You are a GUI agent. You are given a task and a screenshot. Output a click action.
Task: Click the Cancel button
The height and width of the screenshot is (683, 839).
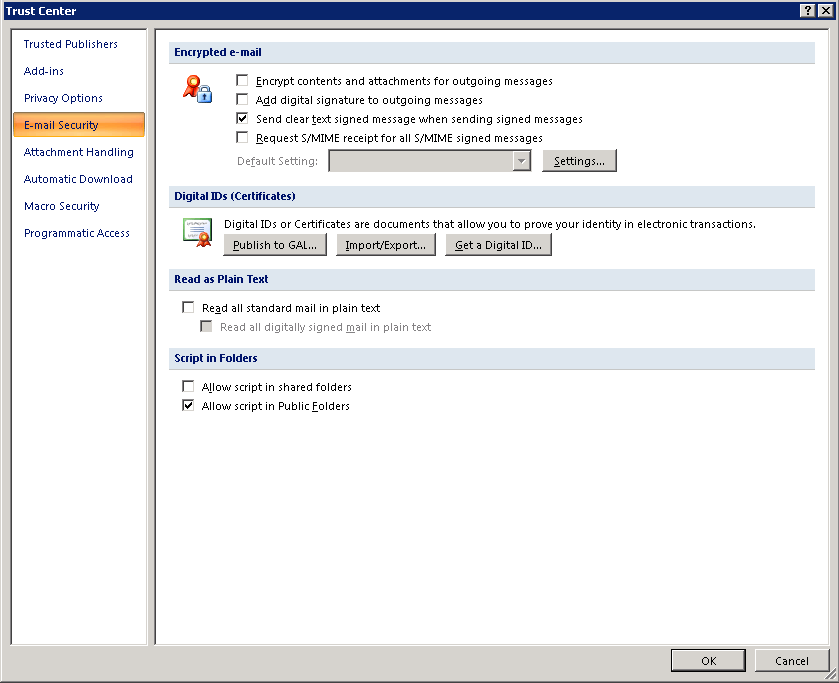tap(792, 661)
